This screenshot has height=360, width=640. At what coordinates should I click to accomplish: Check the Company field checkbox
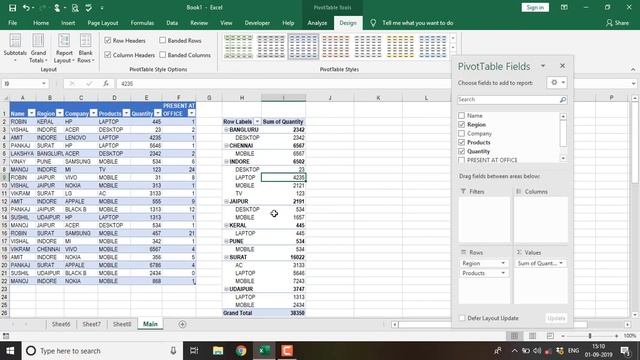coord(462,133)
